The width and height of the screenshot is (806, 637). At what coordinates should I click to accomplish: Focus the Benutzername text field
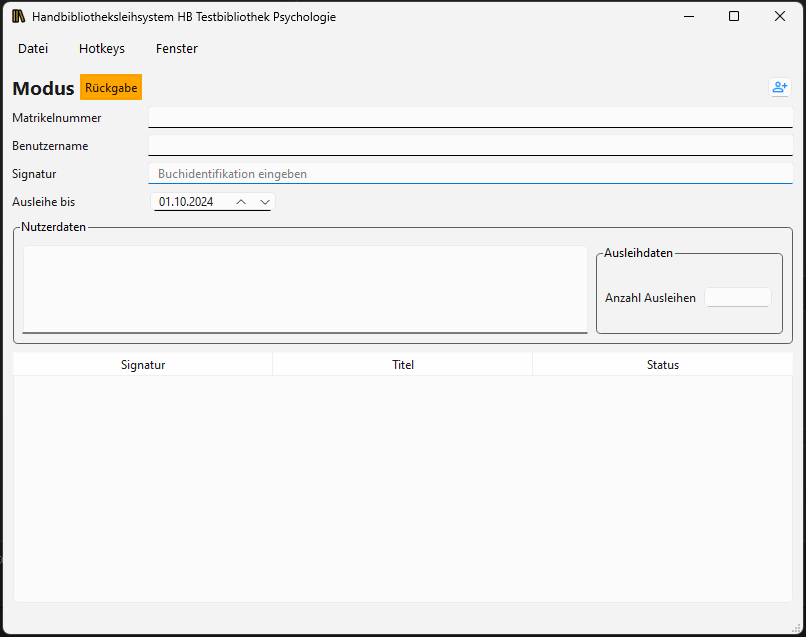(x=470, y=146)
